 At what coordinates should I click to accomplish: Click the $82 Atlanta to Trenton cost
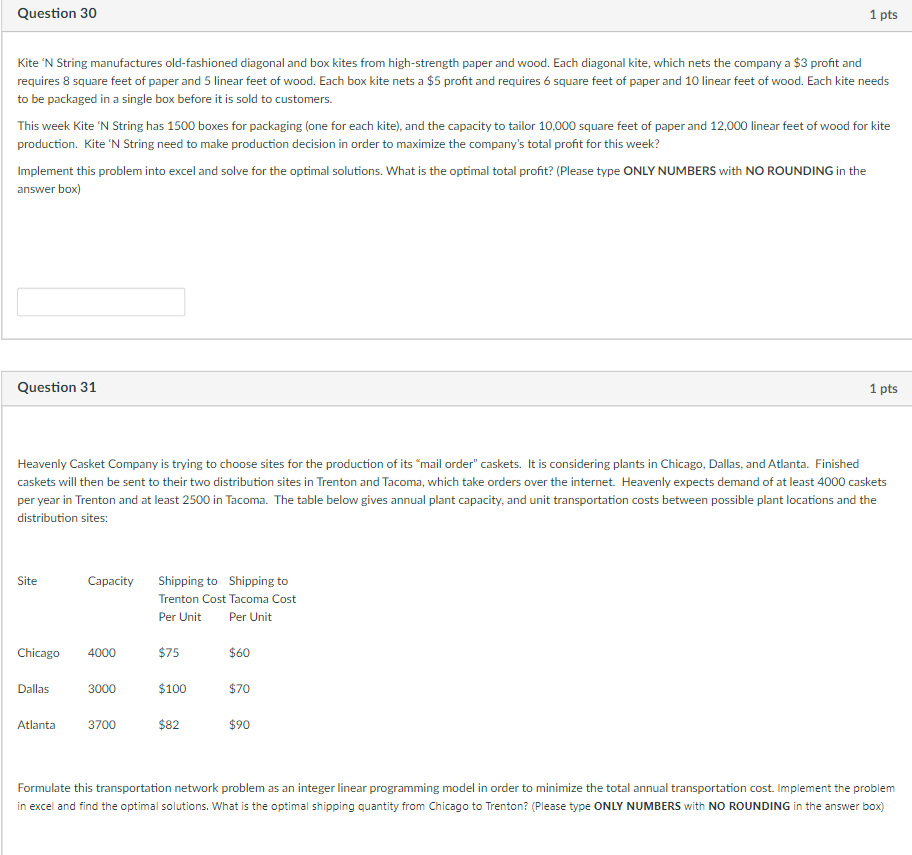click(x=169, y=725)
